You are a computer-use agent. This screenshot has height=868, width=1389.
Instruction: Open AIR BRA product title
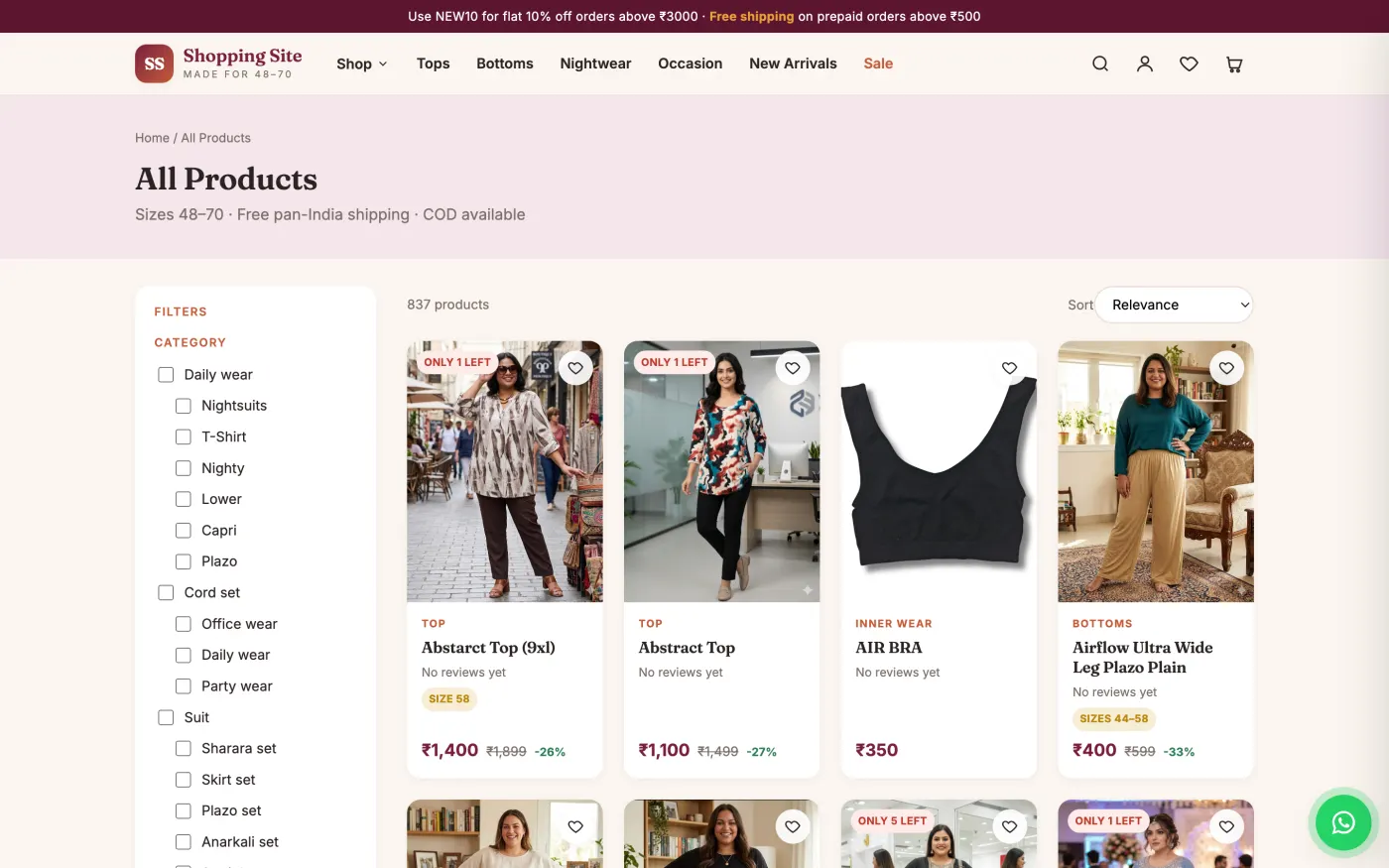[x=889, y=648]
